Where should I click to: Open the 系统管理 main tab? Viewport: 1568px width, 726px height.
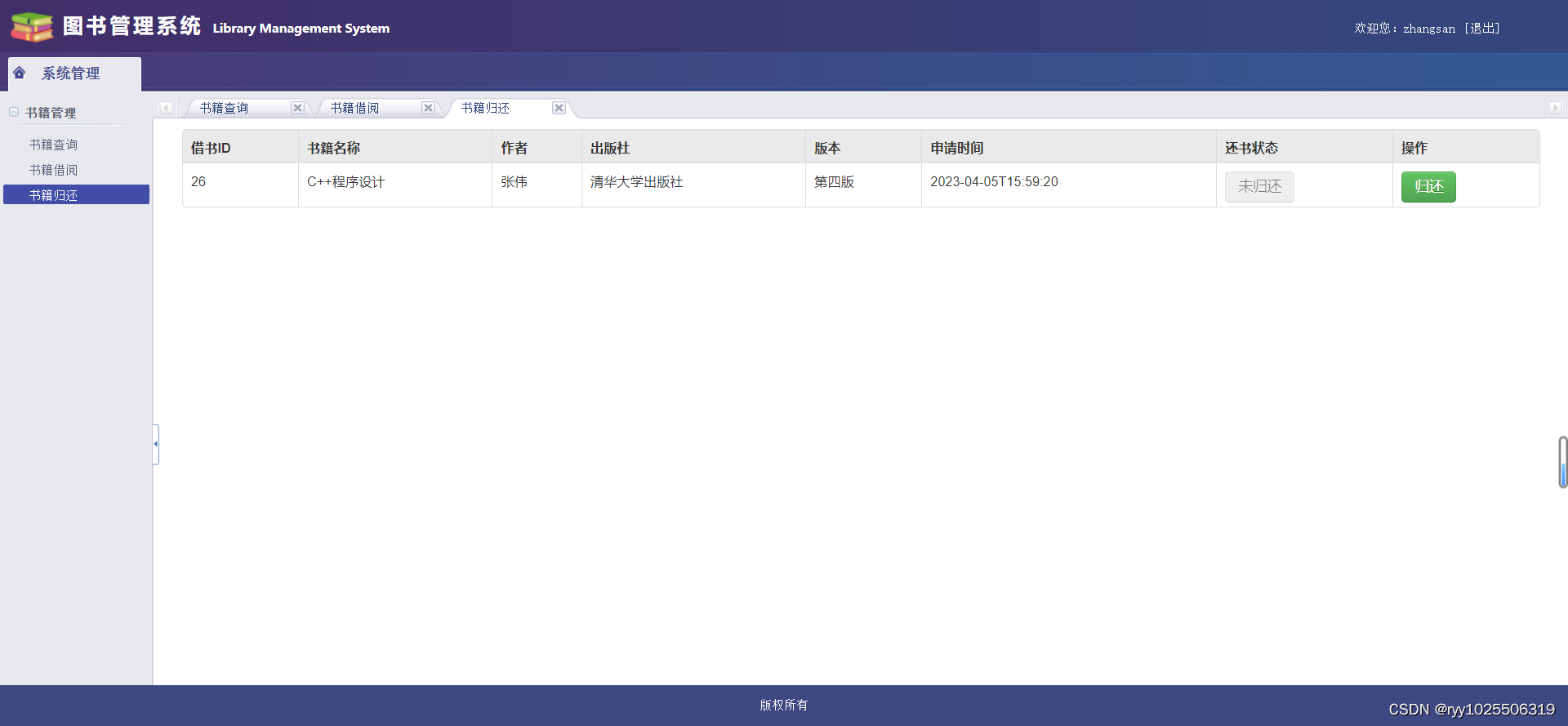(74, 73)
